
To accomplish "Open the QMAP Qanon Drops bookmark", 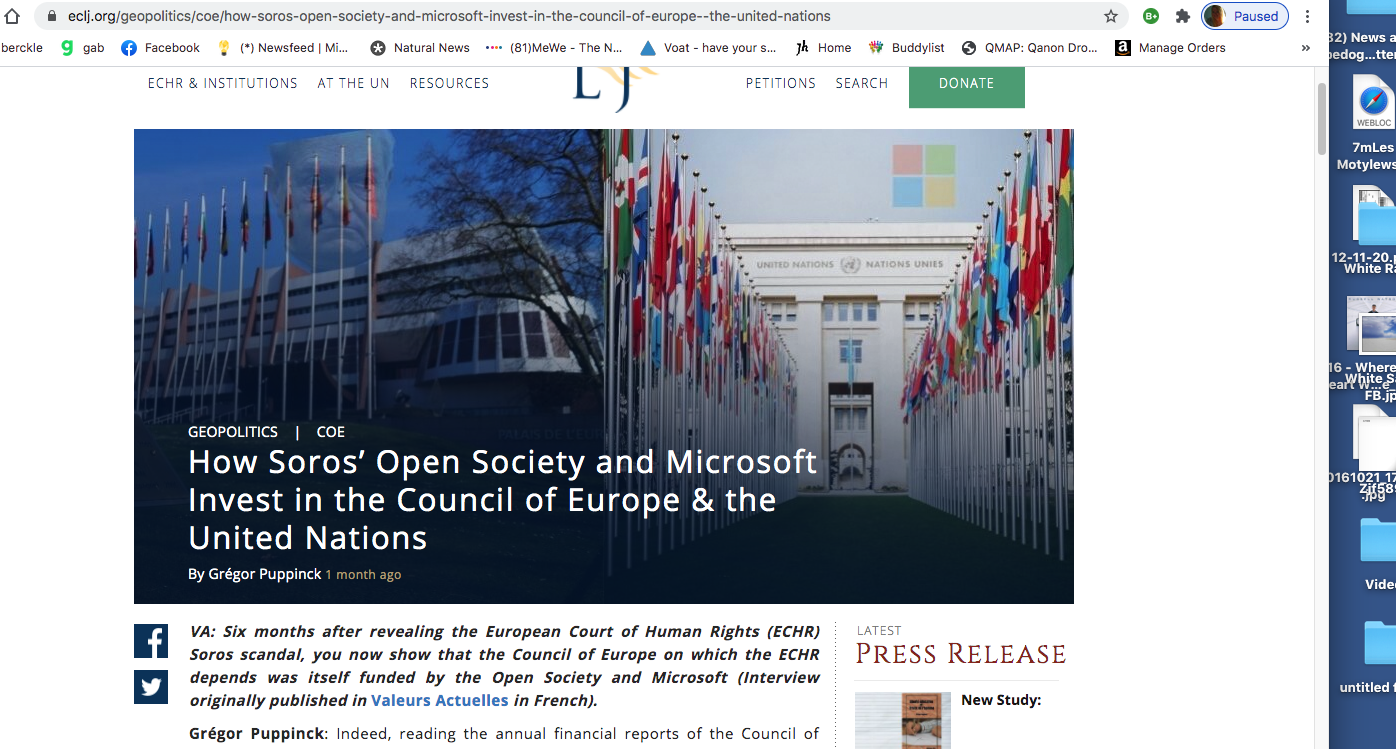I will pyautogui.click(x=1030, y=47).
